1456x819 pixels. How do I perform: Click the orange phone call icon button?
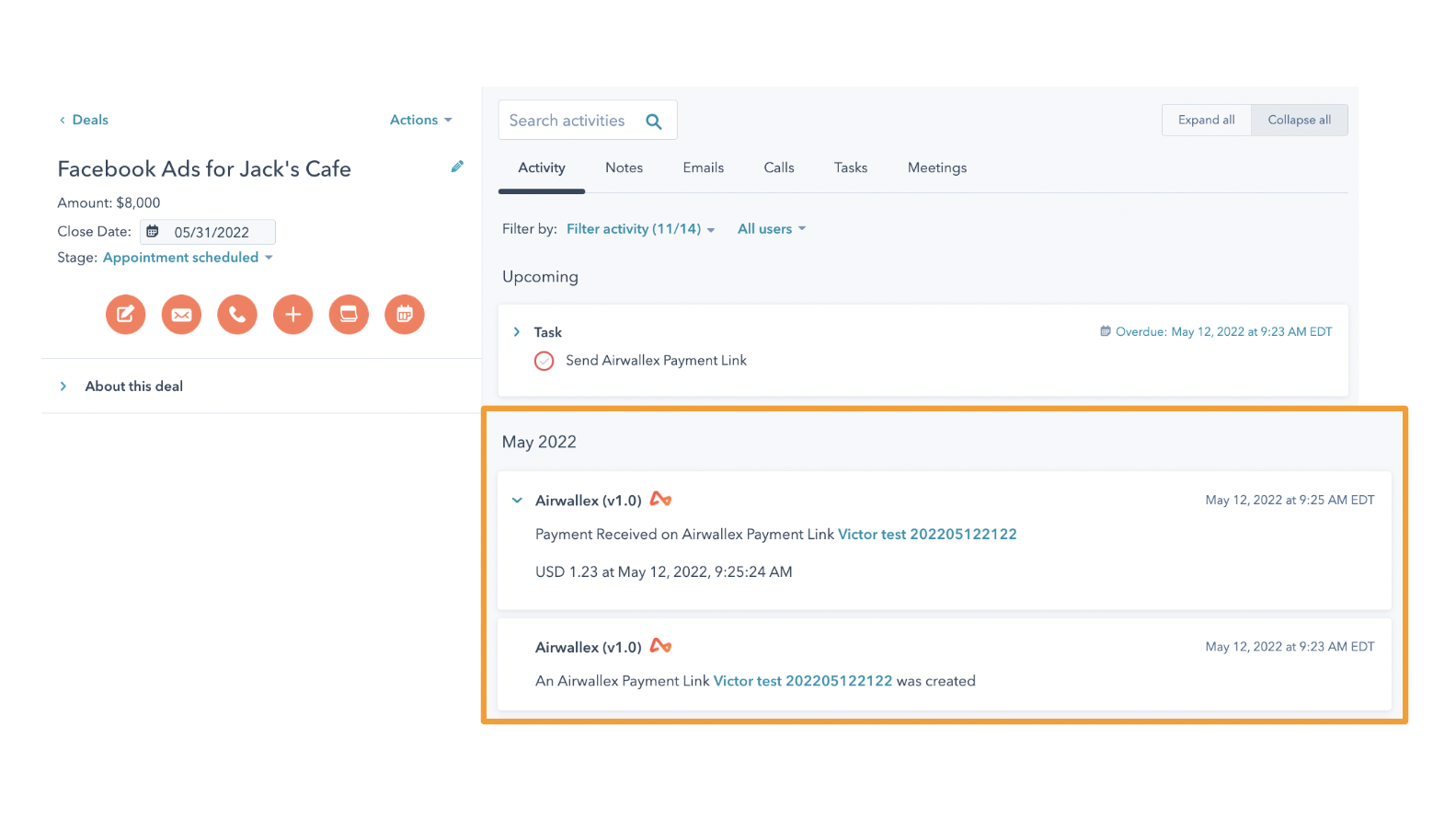237,315
